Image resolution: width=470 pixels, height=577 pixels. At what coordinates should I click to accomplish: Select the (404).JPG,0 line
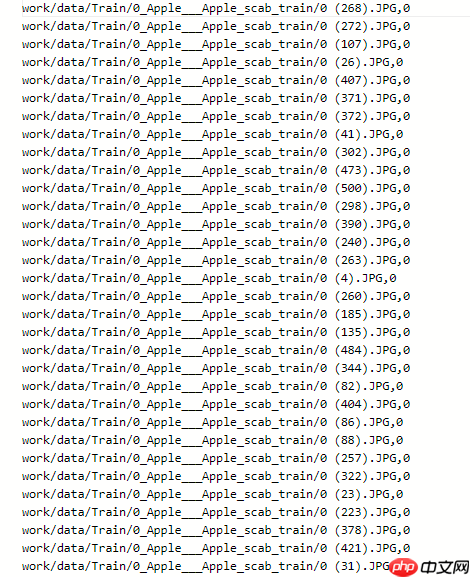216,404
